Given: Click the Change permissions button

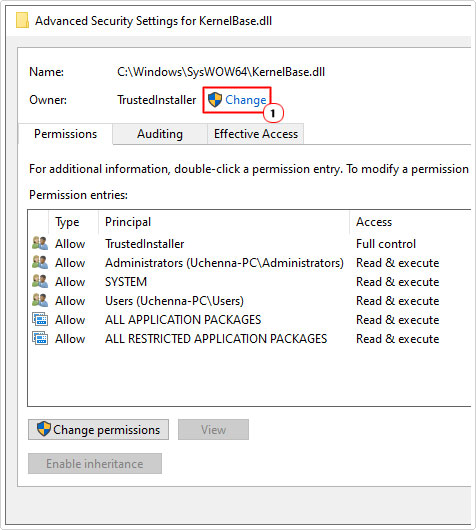Looking at the screenshot, I should tap(98, 430).
